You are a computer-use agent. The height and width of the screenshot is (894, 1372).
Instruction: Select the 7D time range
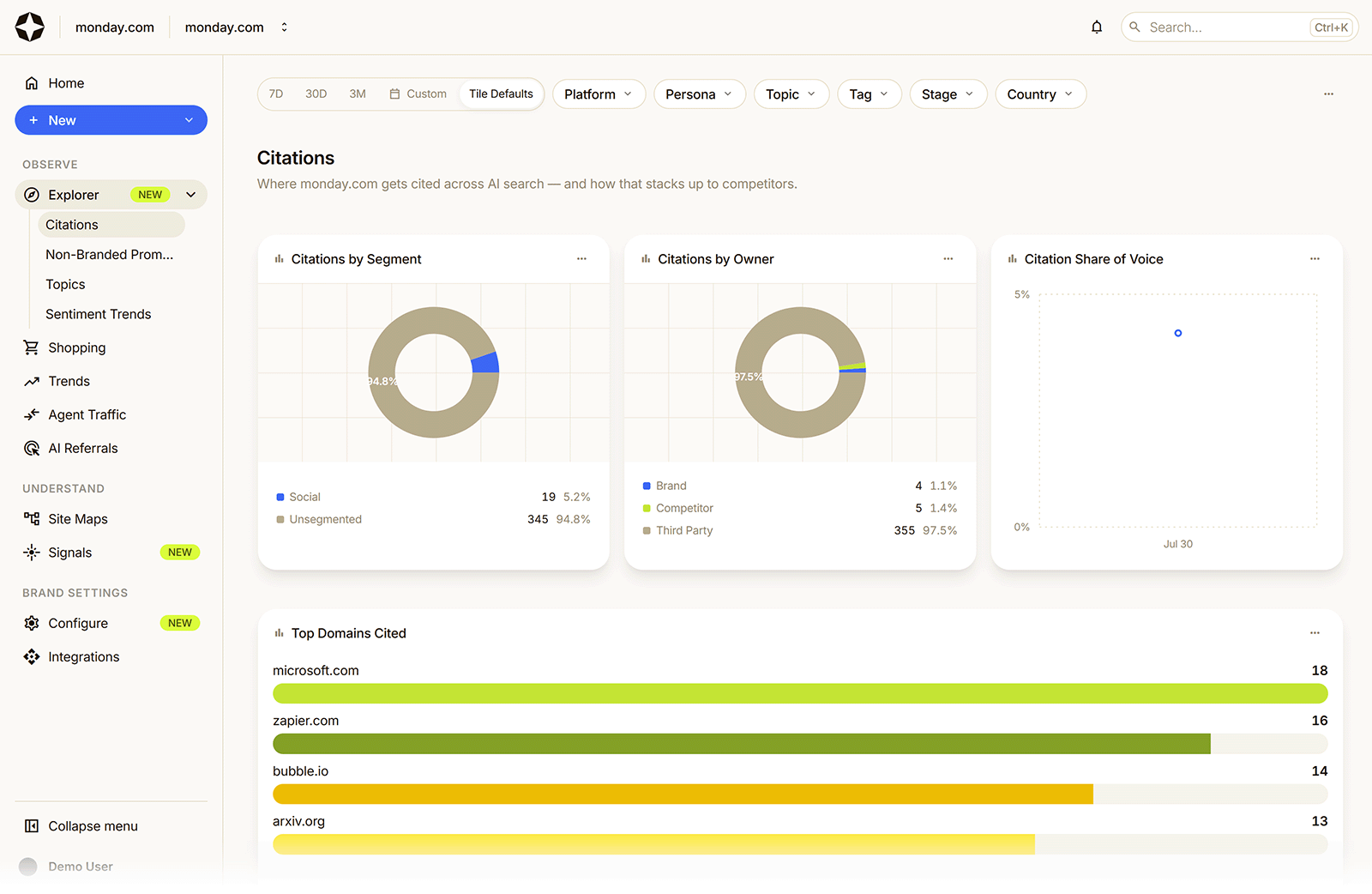276,94
